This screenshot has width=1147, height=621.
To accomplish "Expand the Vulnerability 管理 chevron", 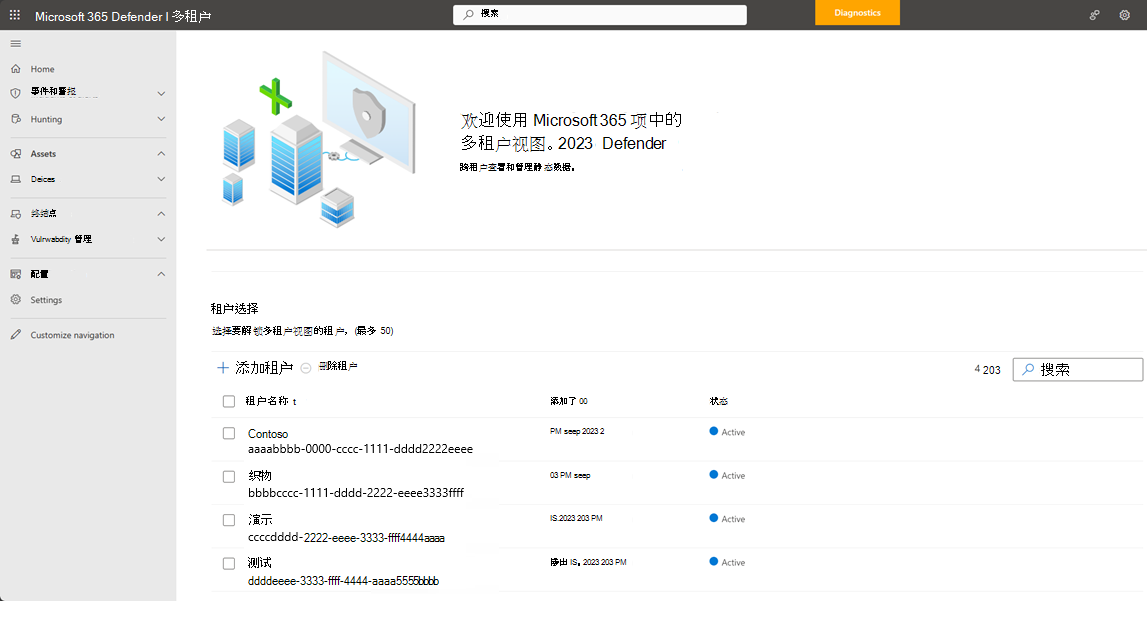I will click(x=162, y=239).
